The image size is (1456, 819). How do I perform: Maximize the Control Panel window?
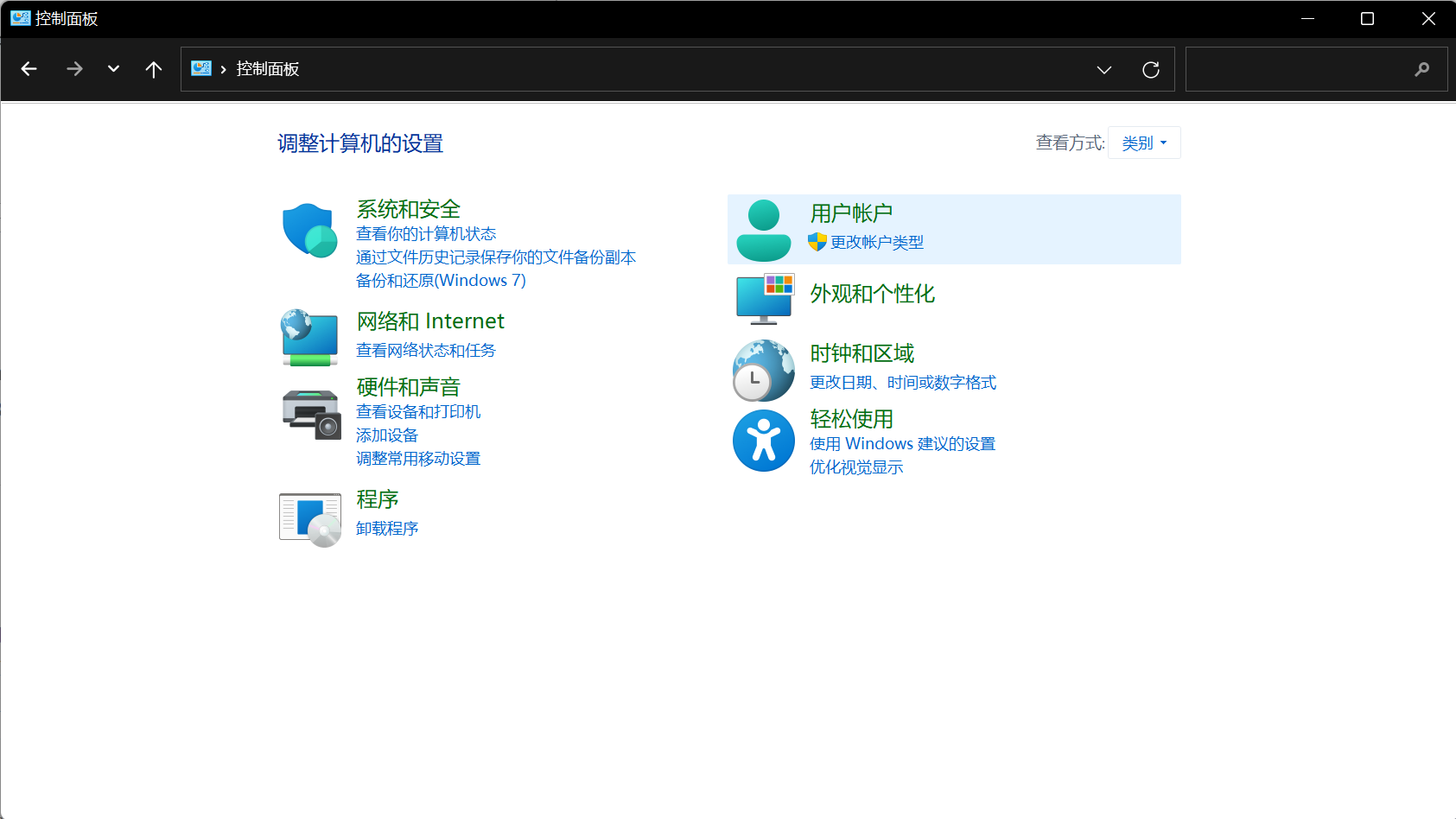(x=1367, y=19)
